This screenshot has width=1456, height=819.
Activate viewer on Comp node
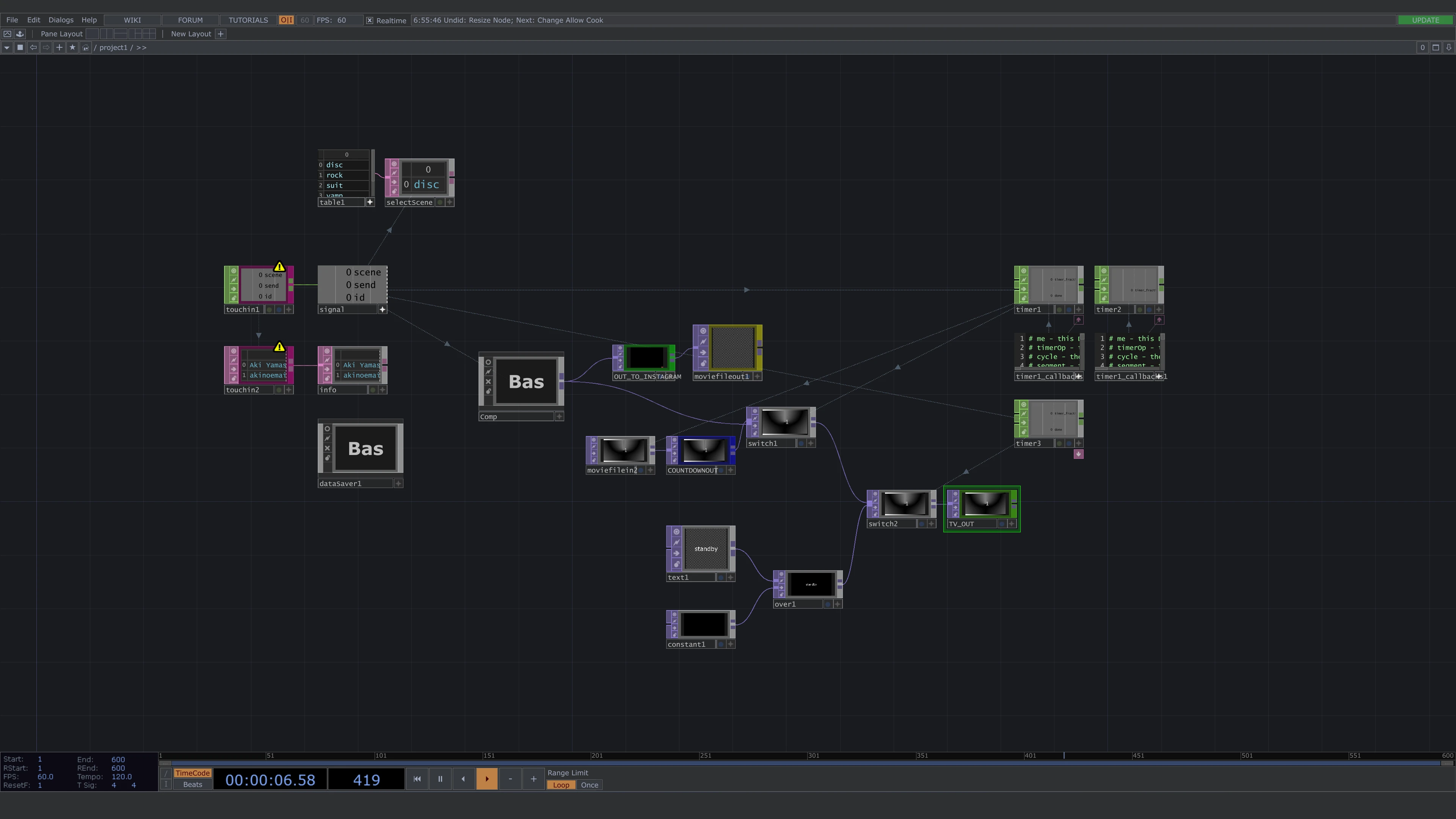coord(560,417)
